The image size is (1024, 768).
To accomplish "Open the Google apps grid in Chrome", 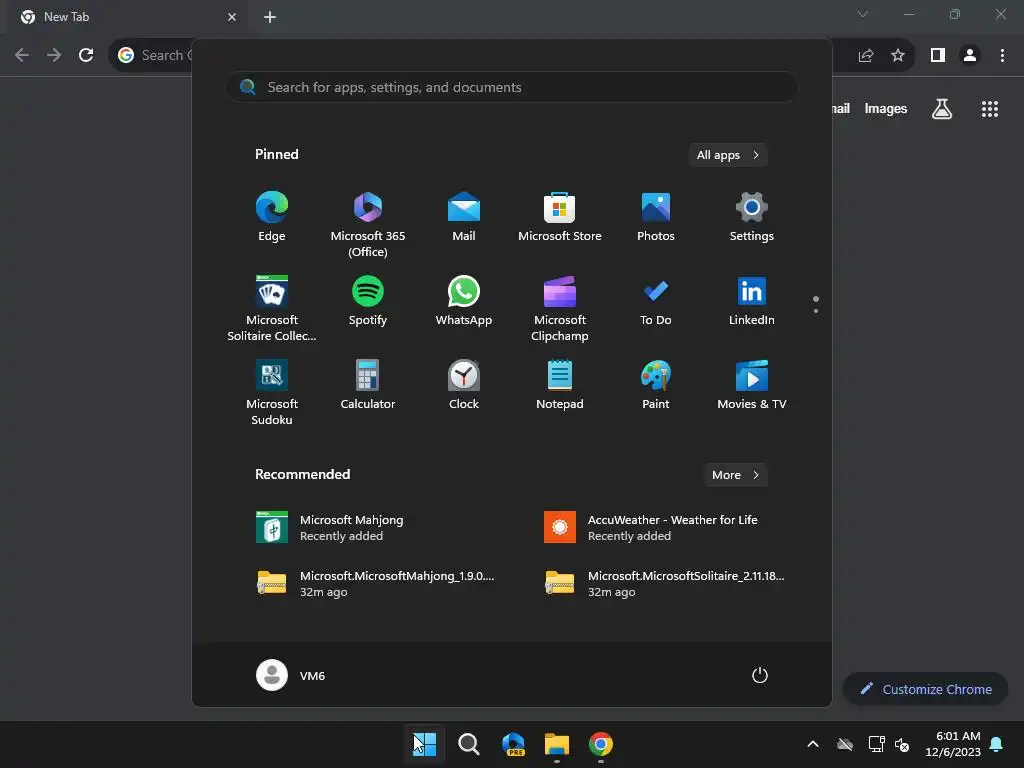I will (990, 109).
